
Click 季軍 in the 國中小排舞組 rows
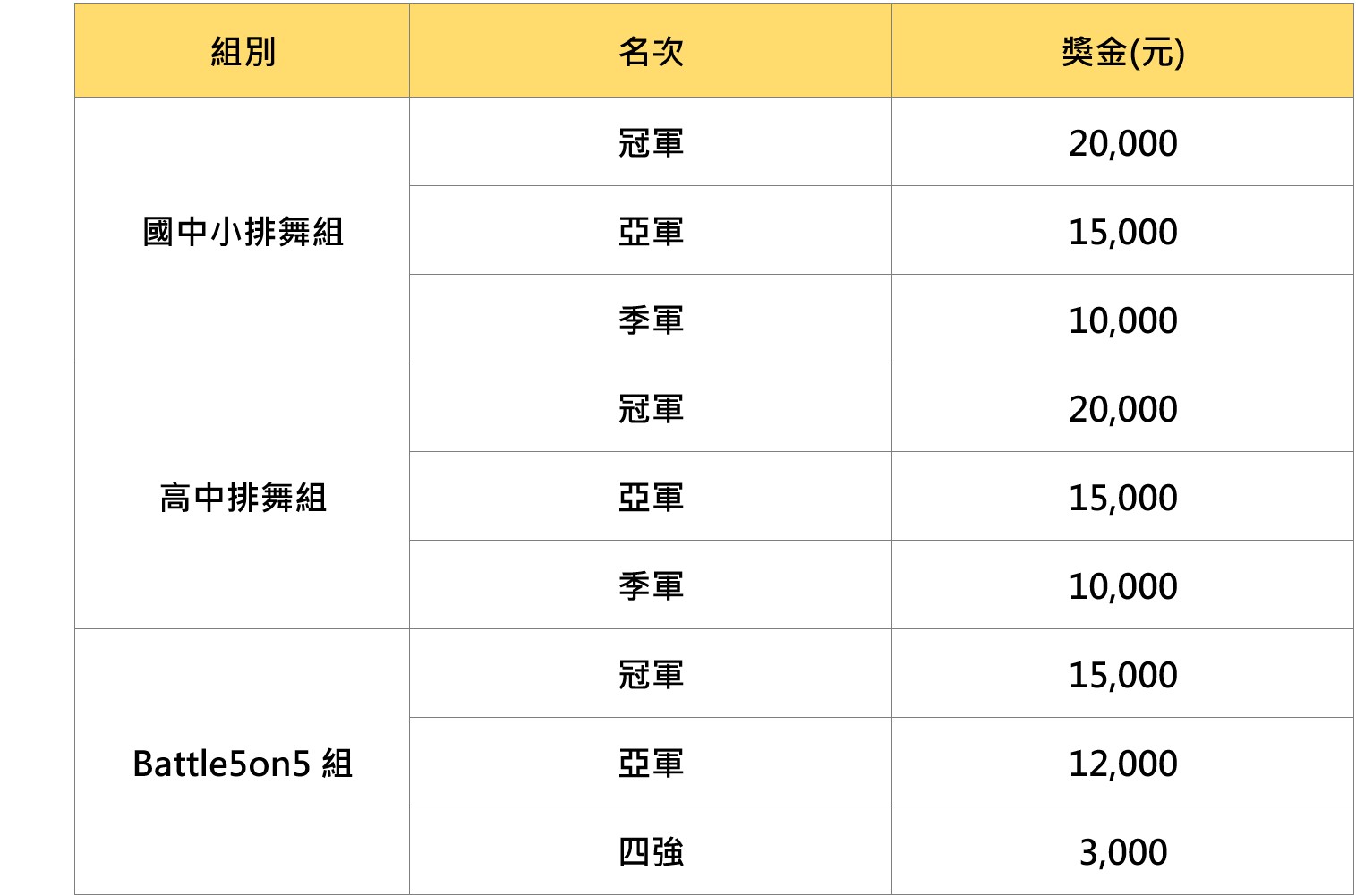pyautogui.click(x=651, y=319)
